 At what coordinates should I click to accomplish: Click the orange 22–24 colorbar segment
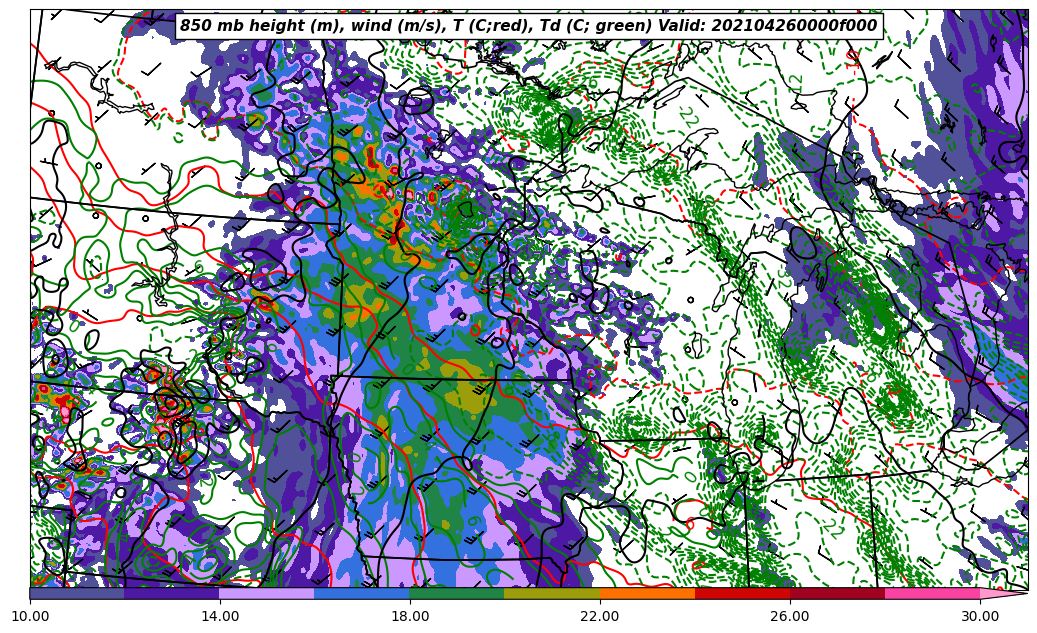[x=647, y=593]
